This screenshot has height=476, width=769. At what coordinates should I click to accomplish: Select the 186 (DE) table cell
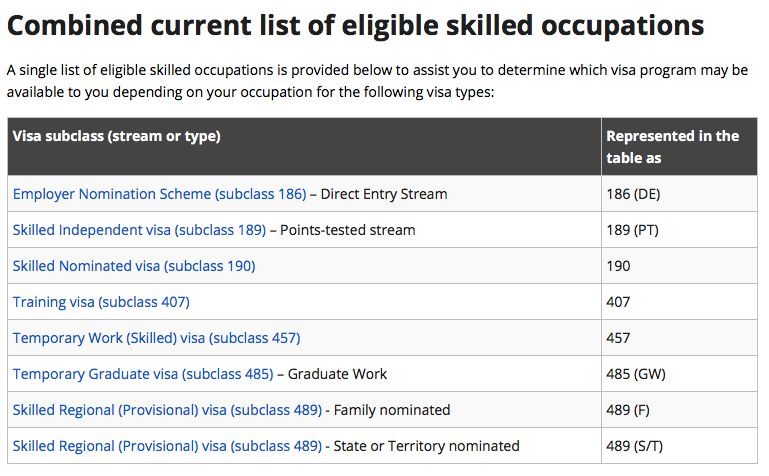pyautogui.click(x=679, y=194)
